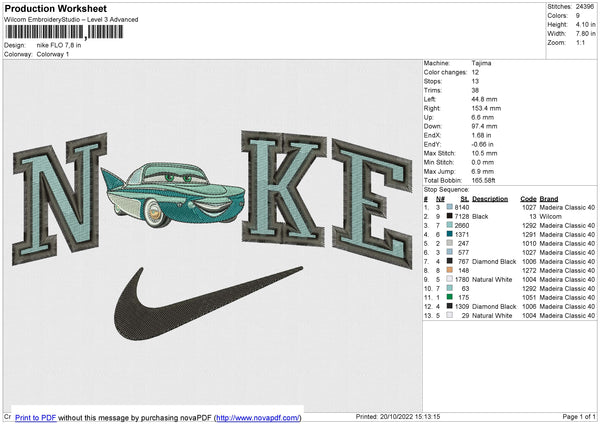Click the Height value '4.10 in'
Image resolution: width=600 pixels, height=424 pixels.
585,24
